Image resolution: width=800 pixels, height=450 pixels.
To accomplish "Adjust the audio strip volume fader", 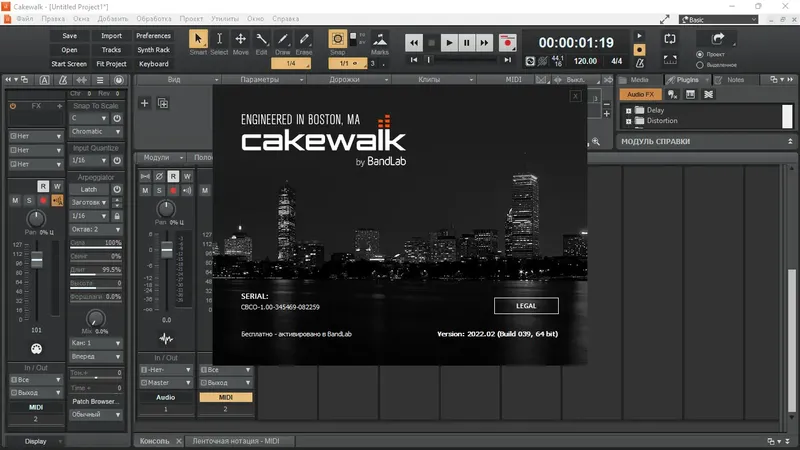I will coord(167,250).
